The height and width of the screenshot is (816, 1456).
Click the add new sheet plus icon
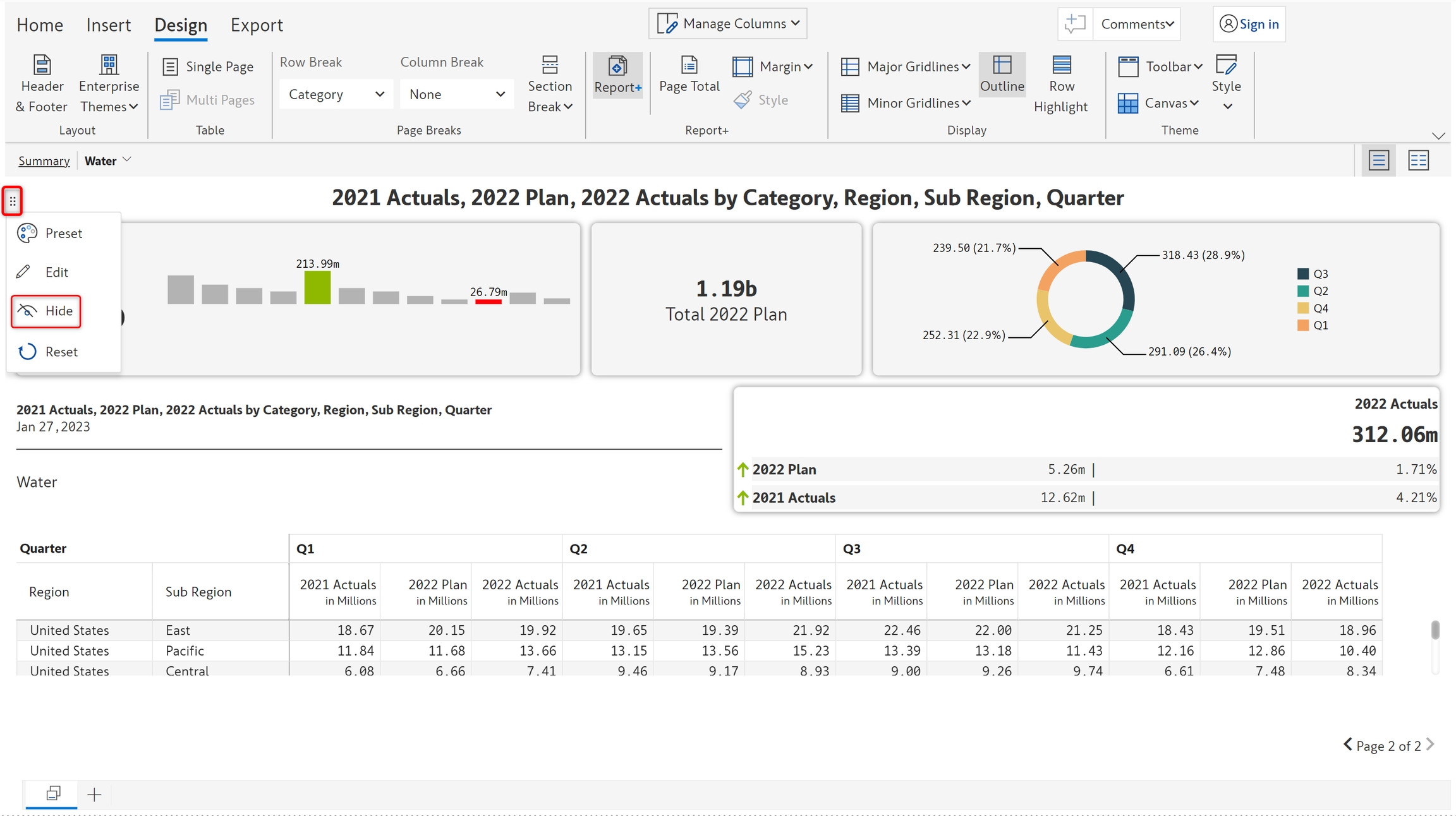[x=94, y=795]
